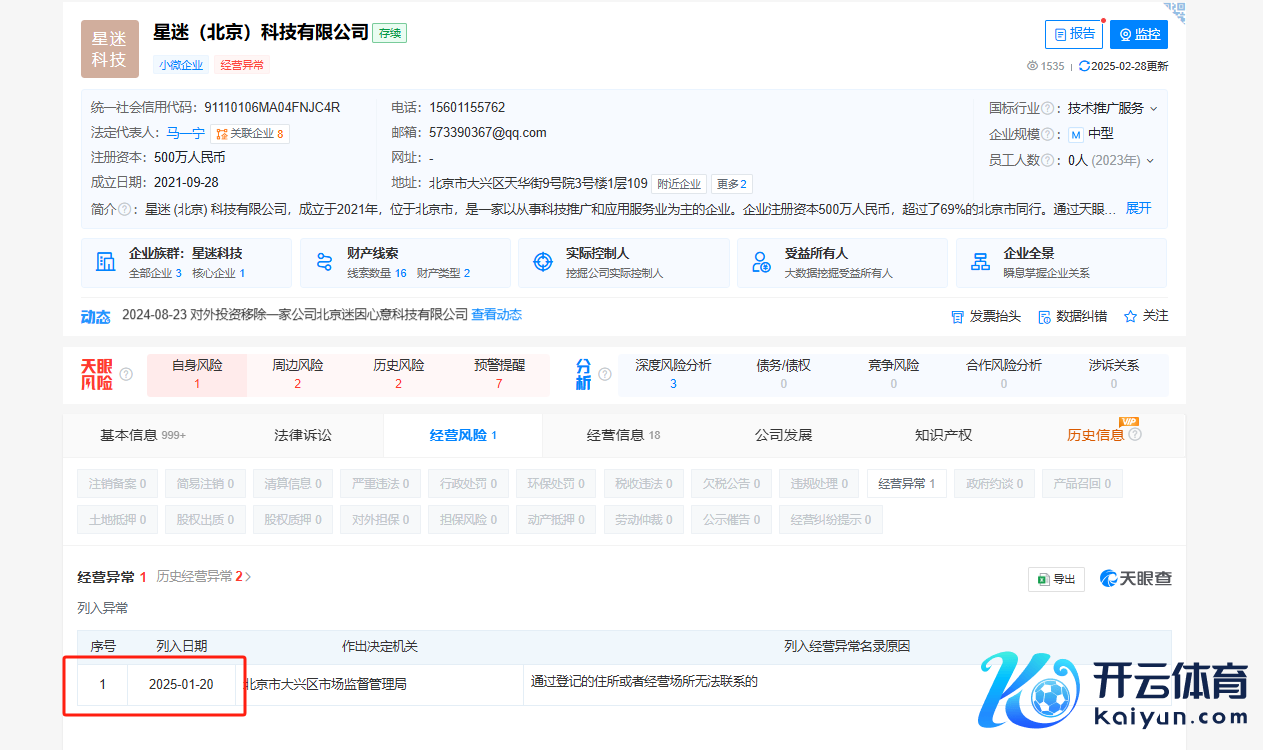The image size is (1263, 750).
Task: Open the 知识产权 tab
Action: point(942,434)
